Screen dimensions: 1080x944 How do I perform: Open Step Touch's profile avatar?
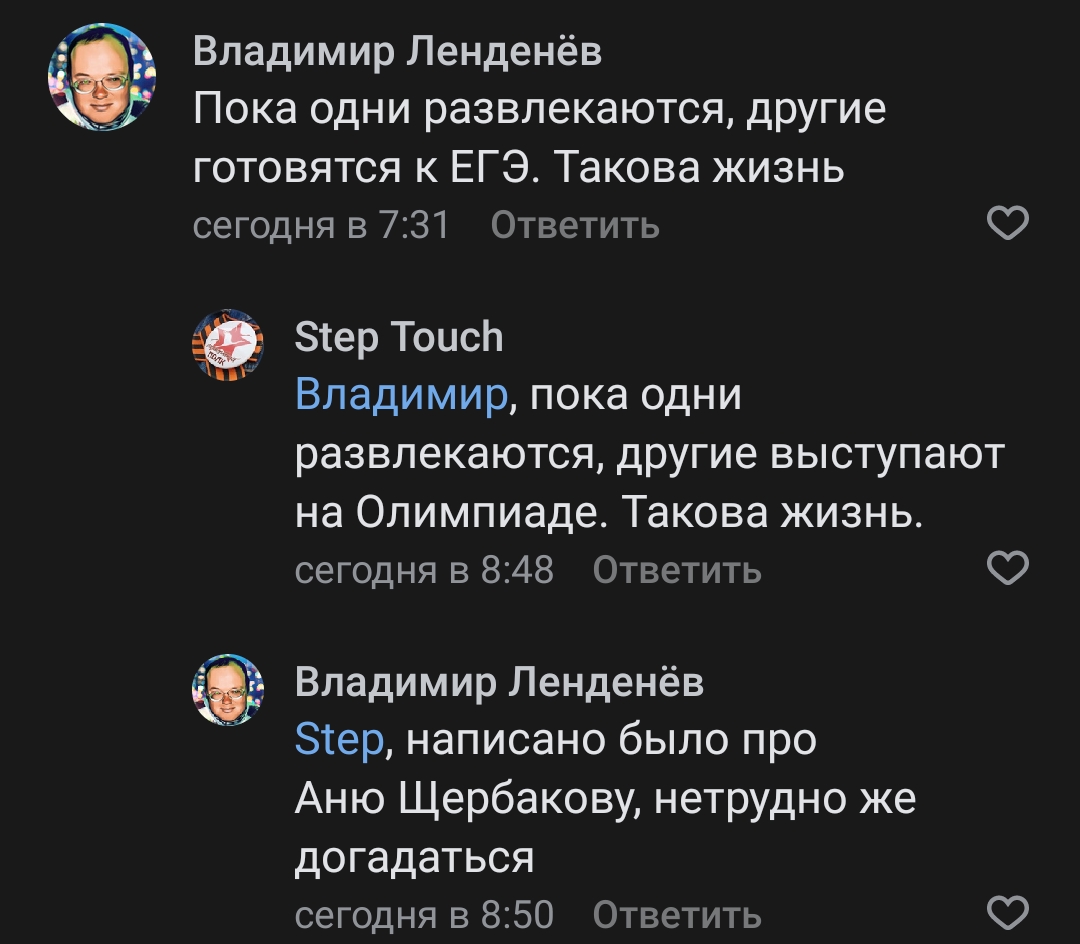(228, 346)
